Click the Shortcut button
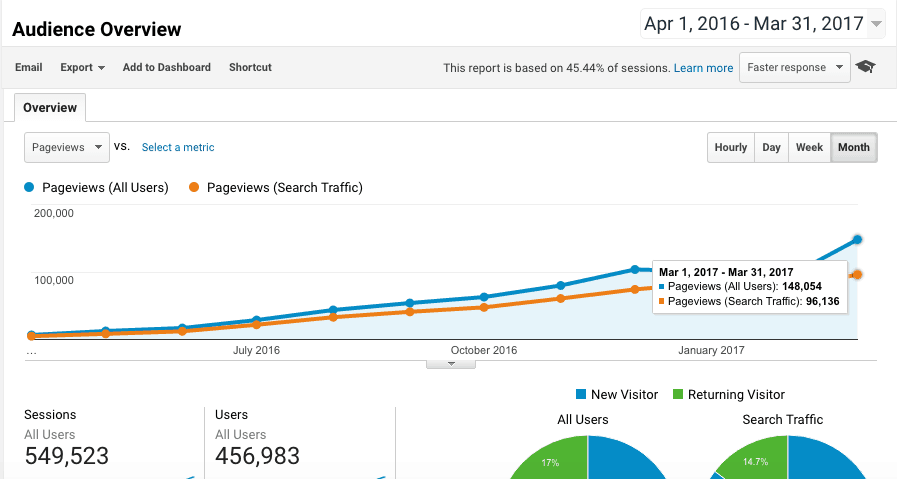Viewport: 897px width, 479px height. pos(250,67)
